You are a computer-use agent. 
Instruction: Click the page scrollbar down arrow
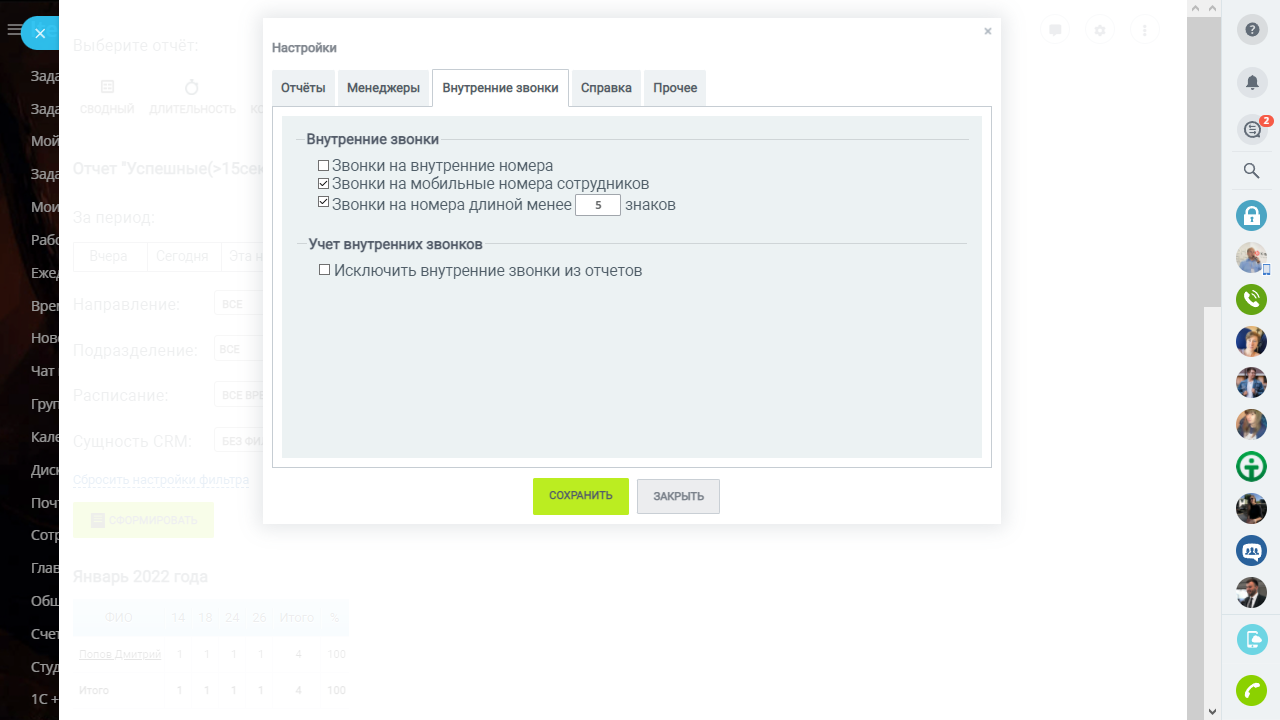[x=1212, y=711]
